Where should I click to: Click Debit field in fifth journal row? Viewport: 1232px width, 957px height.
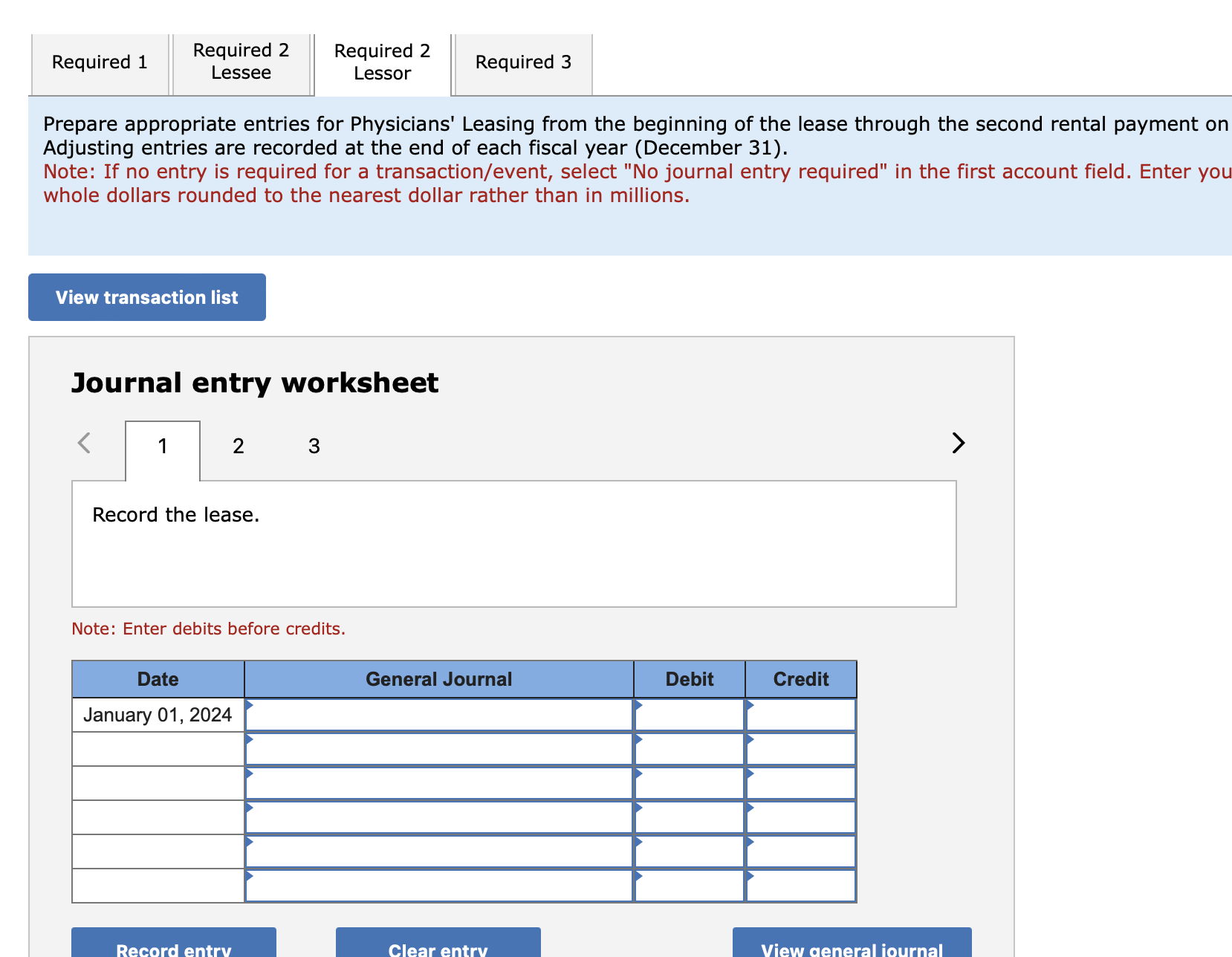click(690, 852)
